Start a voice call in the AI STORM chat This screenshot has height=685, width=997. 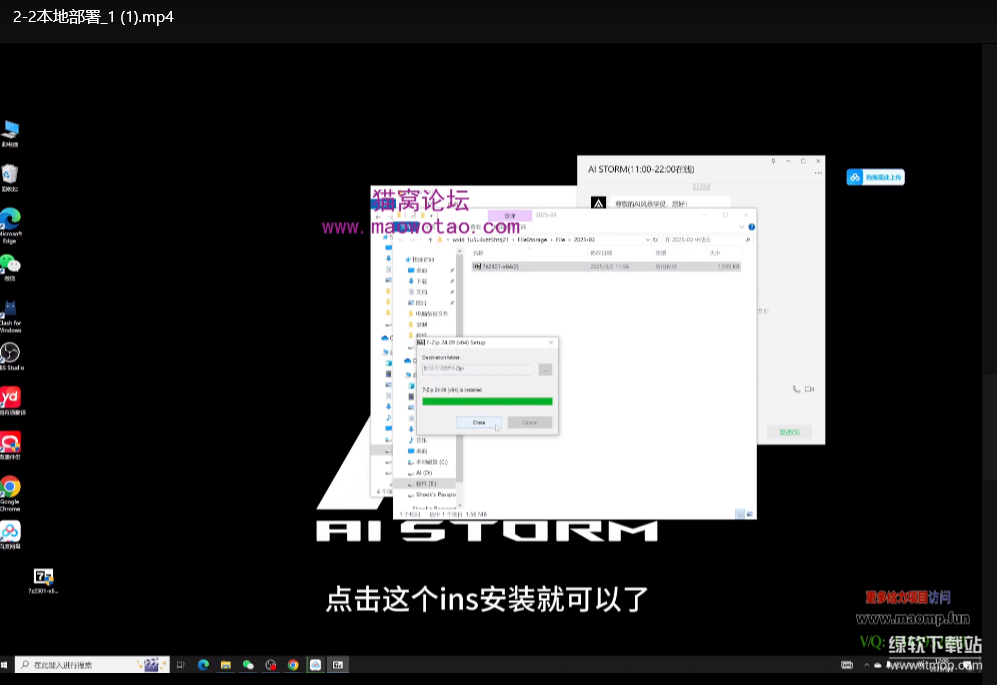point(796,389)
